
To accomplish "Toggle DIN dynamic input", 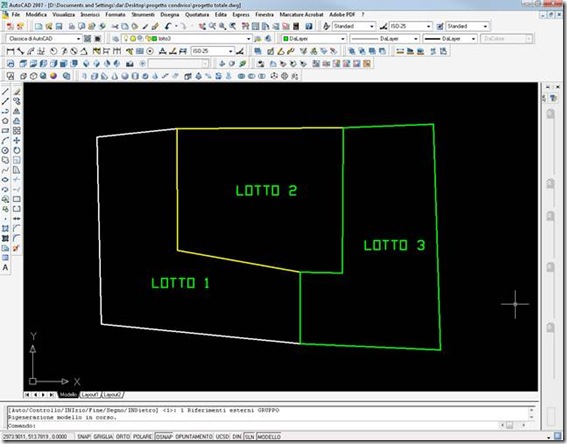I will pos(237,437).
